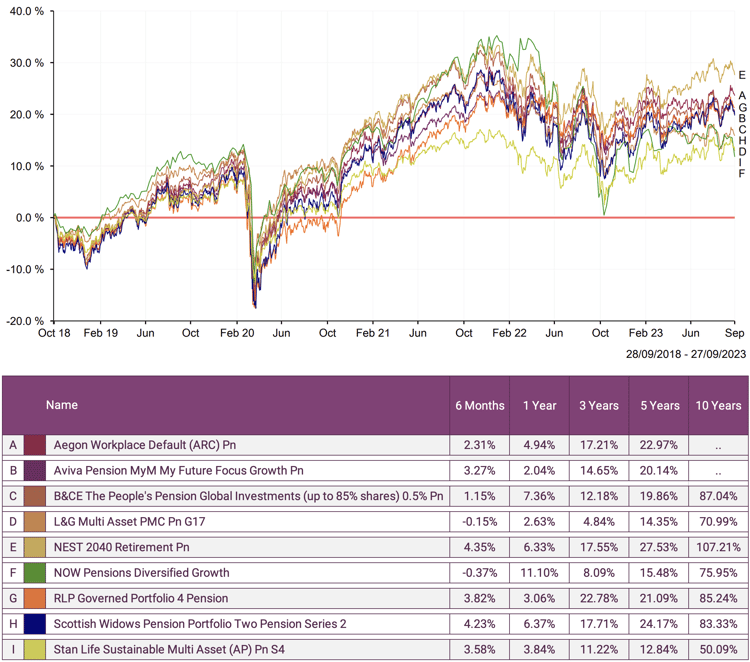Select RLP Governed Portfolio 4 Pension
750x662 pixels.
point(140,599)
